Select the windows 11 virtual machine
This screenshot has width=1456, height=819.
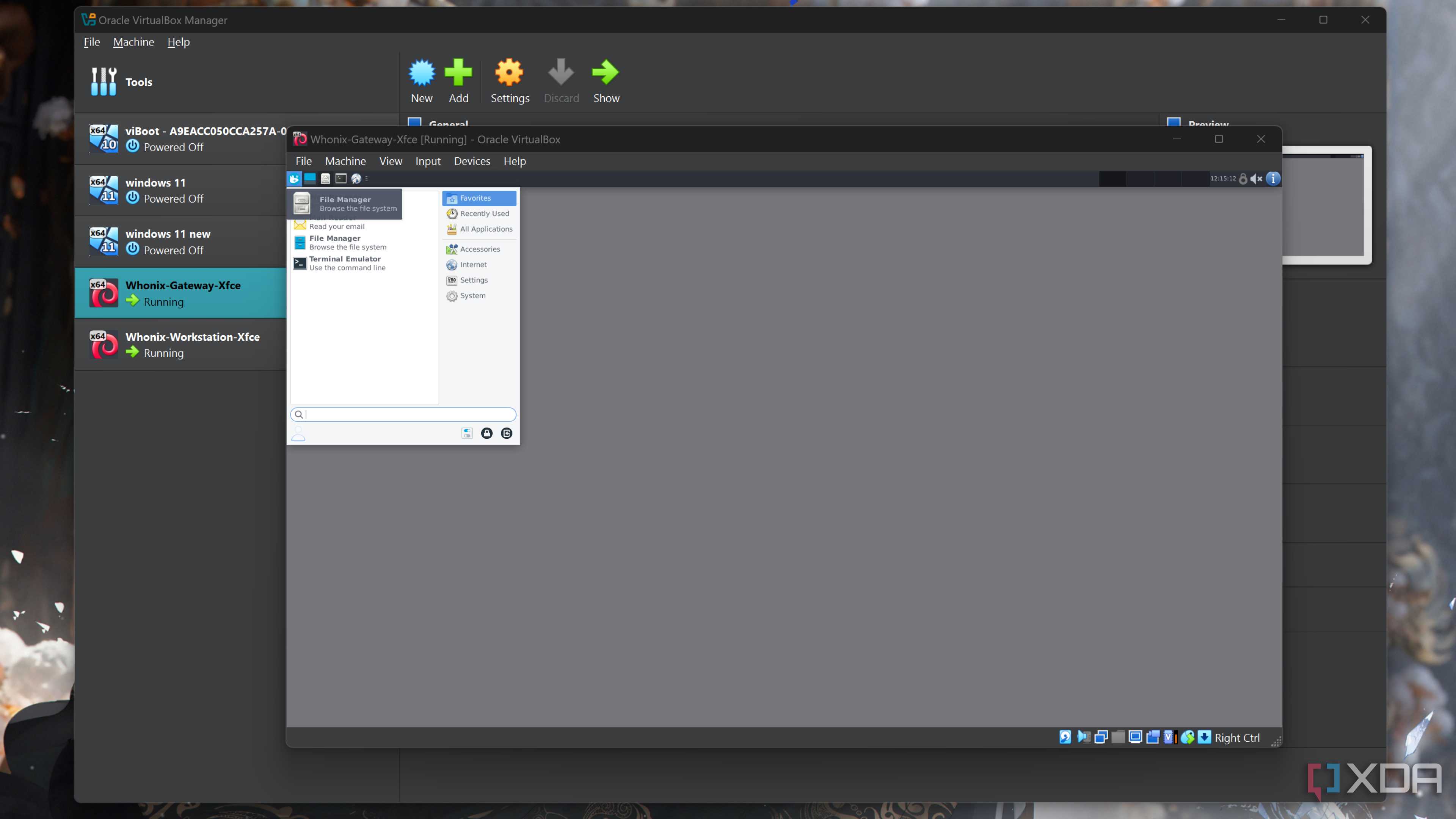pyautogui.click(x=181, y=190)
